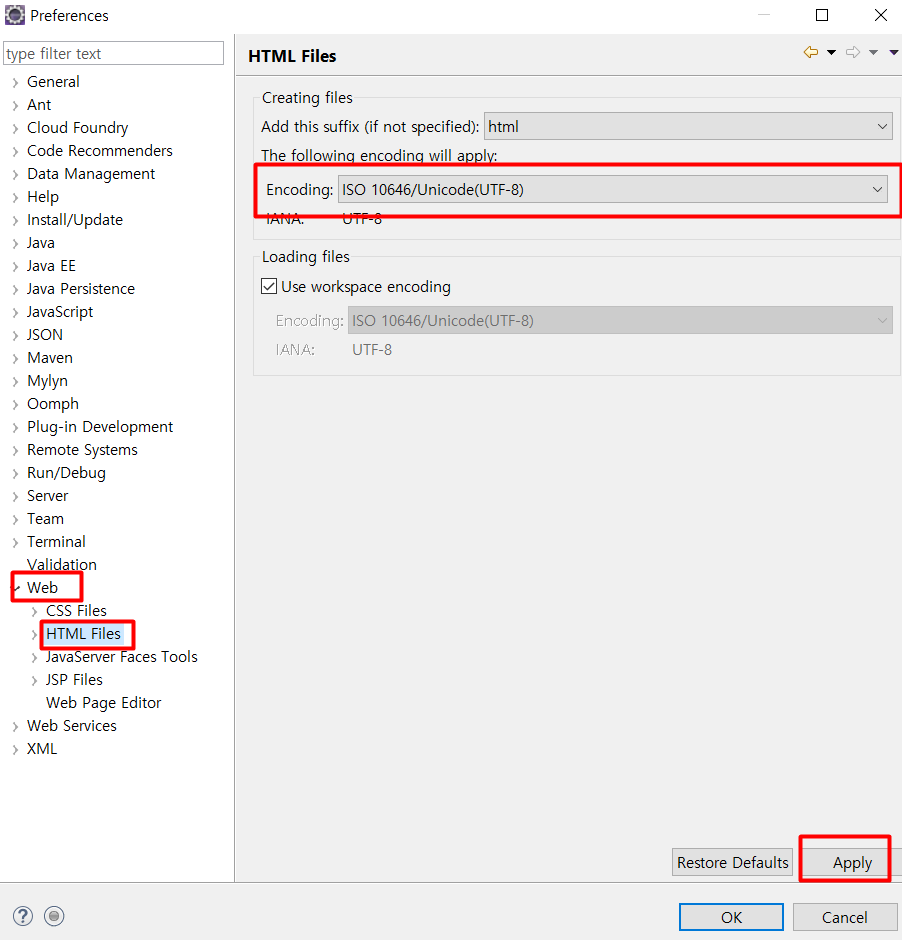This screenshot has height=940, width=902.
Task: Select Team preference category
Action: click(45, 519)
